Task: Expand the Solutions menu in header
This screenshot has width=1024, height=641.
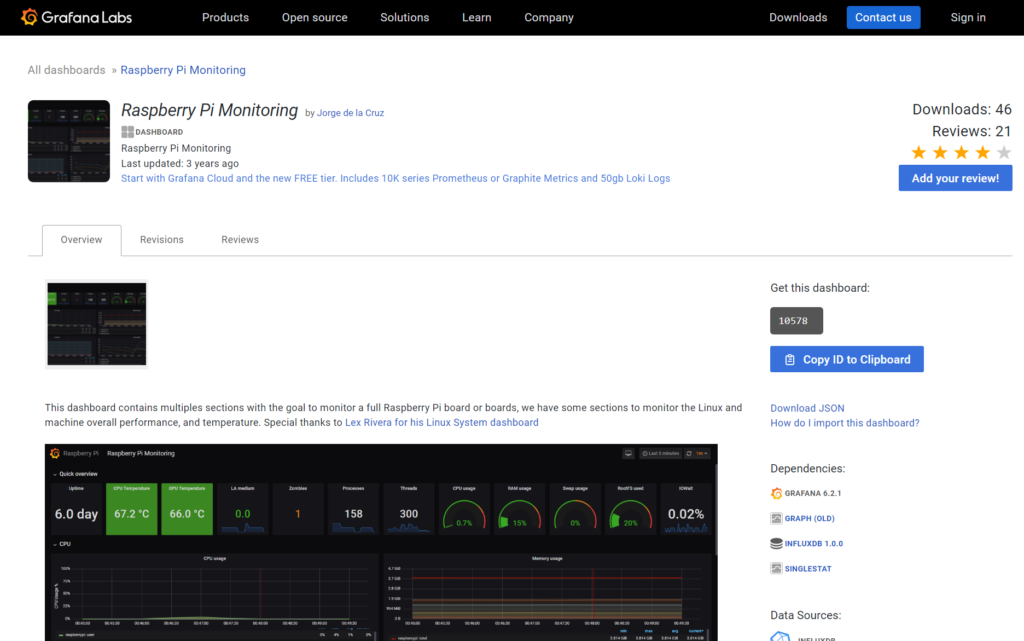Action: [x=404, y=17]
